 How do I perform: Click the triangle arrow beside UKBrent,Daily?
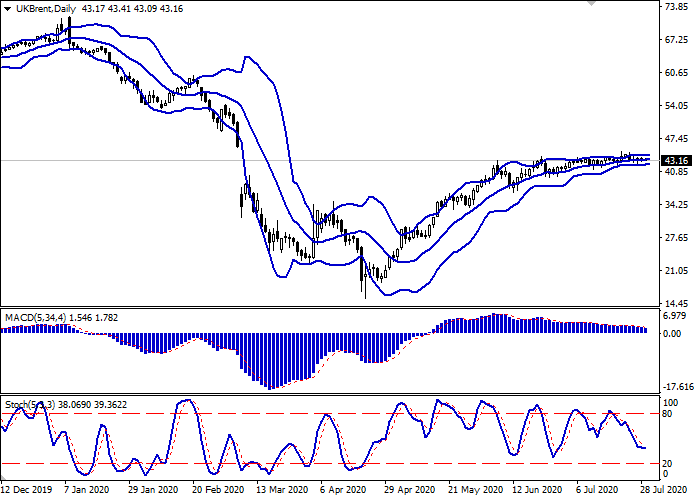tap(8, 9)
